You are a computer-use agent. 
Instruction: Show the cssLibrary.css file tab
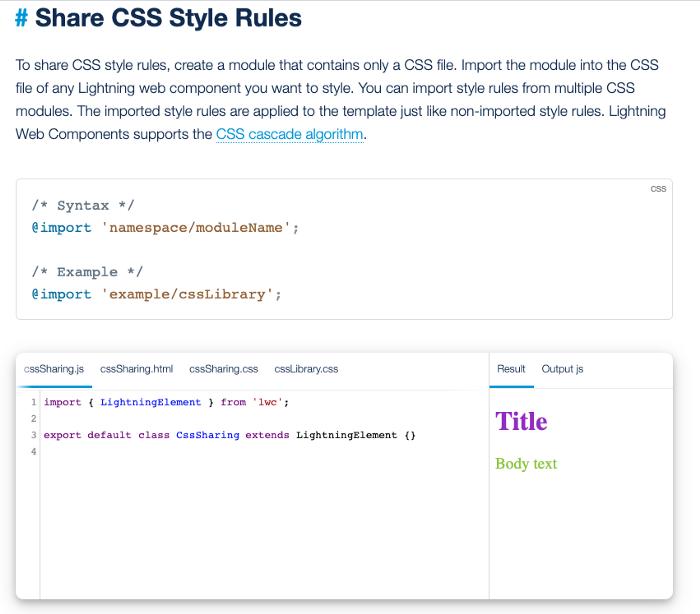click(306, 369)
